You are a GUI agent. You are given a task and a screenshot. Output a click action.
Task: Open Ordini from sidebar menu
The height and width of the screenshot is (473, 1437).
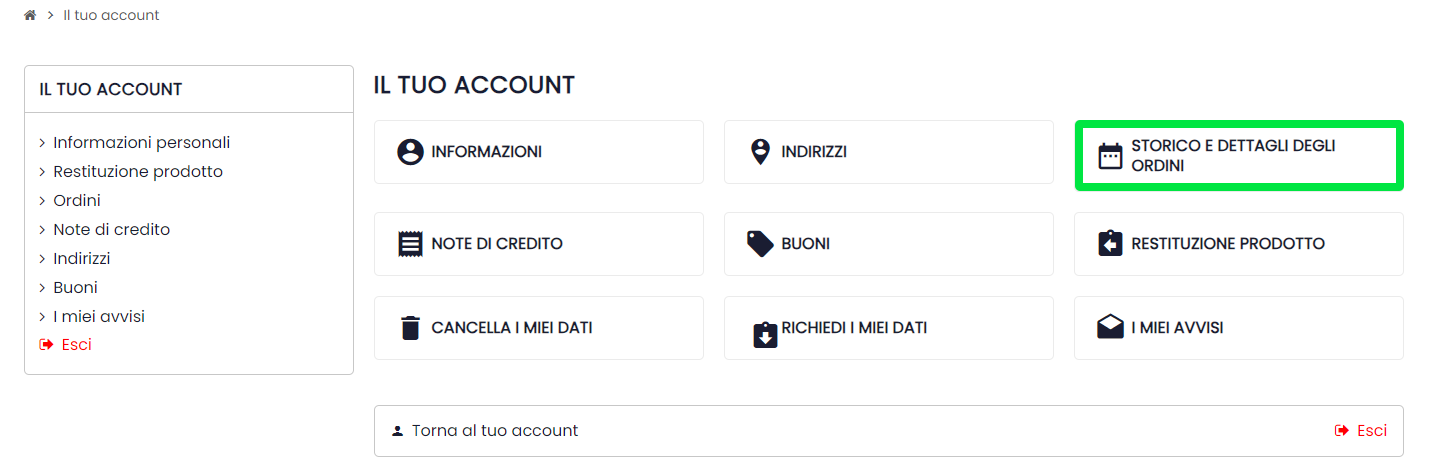(x=77, y=201)
